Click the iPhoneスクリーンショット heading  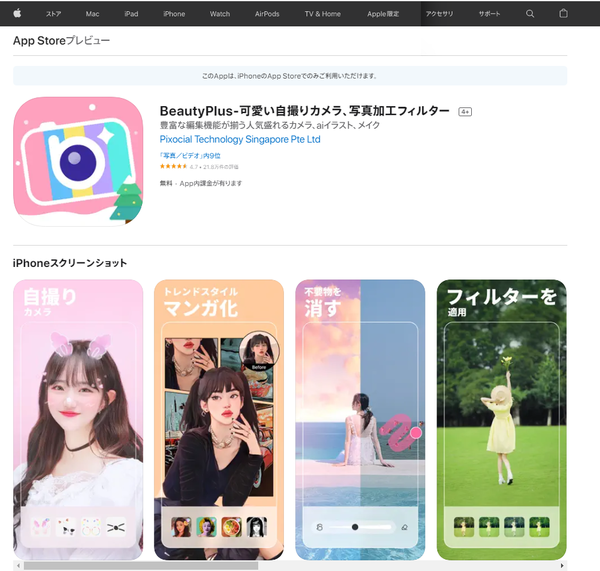(70, 263)
